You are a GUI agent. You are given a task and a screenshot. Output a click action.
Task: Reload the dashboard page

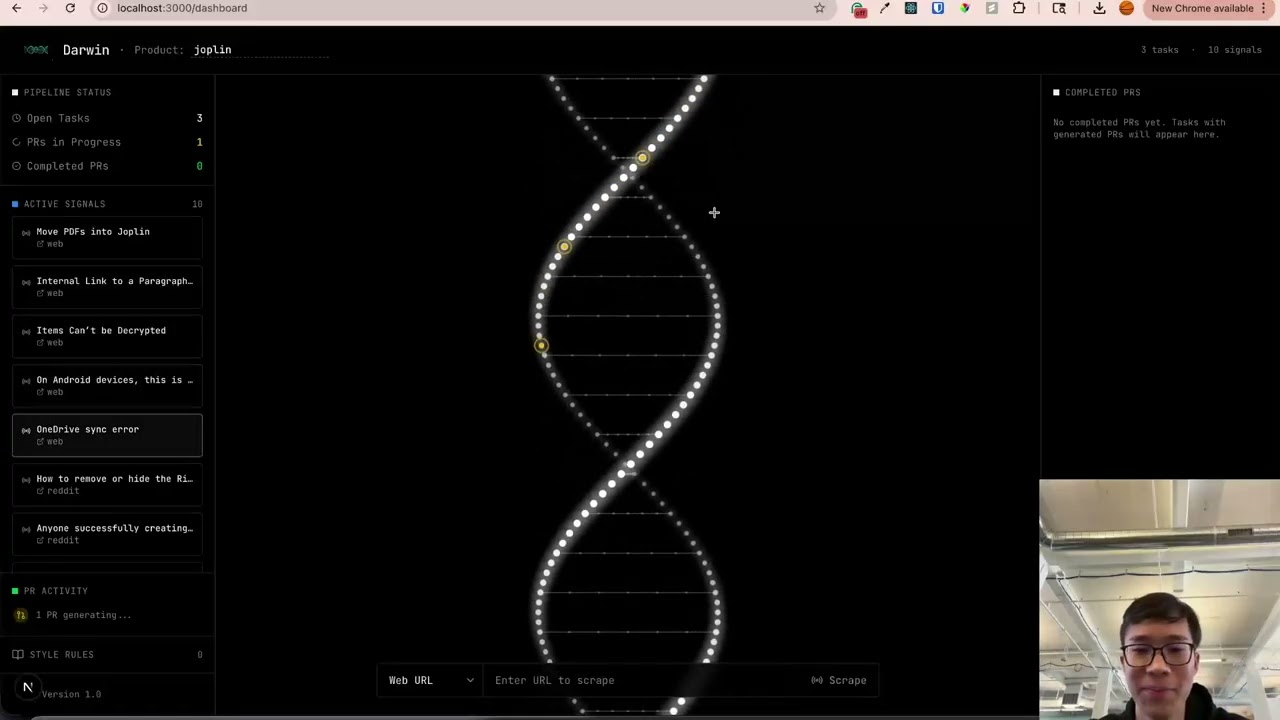tap(70, 8)
